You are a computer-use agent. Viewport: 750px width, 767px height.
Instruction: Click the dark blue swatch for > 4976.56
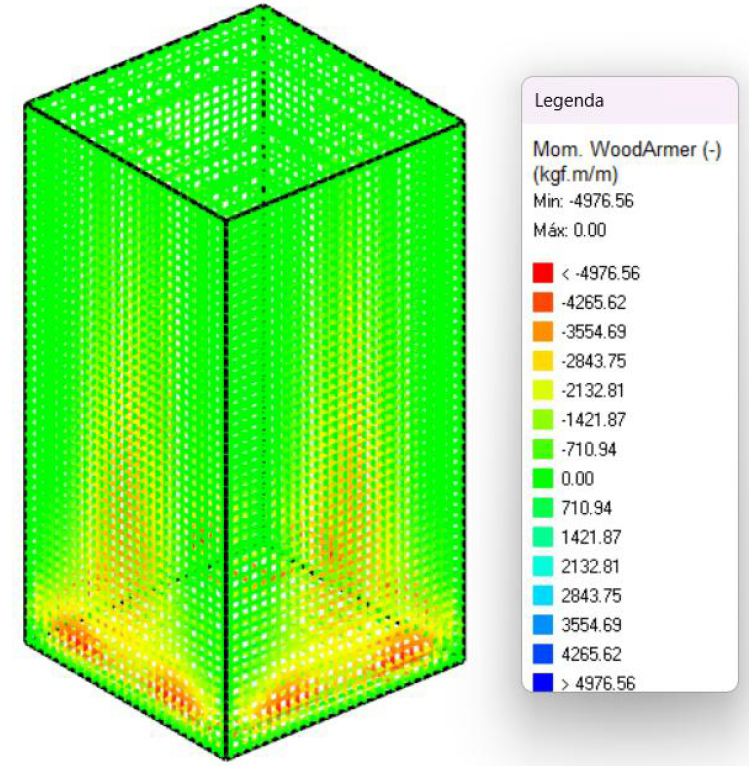point(543,682)
